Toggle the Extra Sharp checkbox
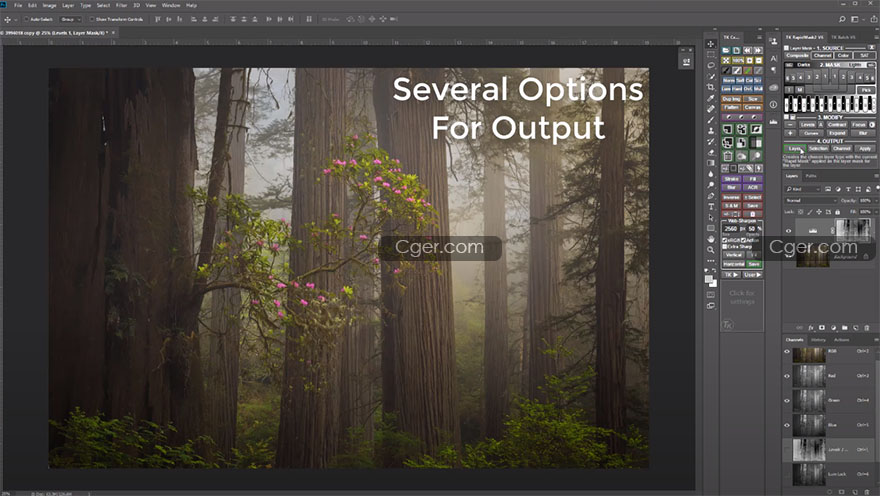 click(725, 246)
